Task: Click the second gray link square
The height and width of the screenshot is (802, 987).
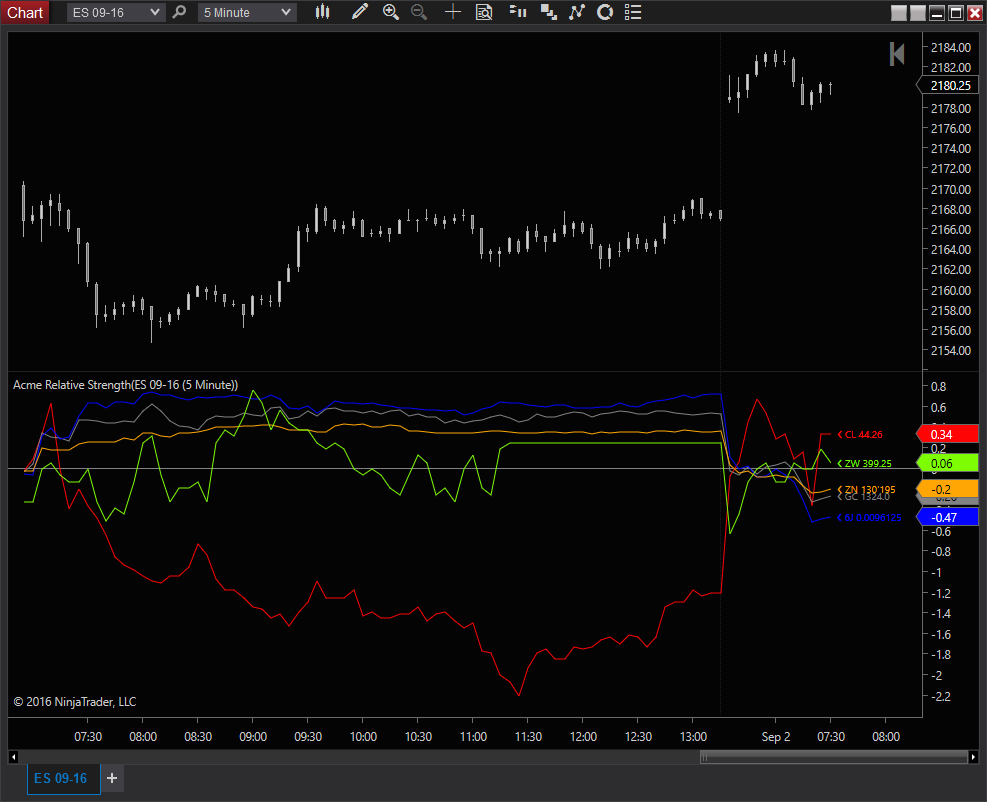Action: click(x=918, y=13)
